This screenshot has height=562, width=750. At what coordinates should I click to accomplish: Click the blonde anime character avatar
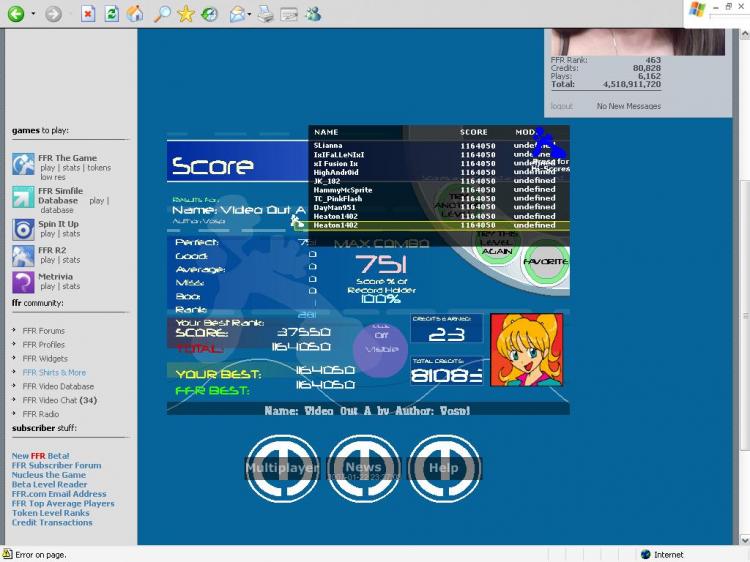[x=527, y=350]
